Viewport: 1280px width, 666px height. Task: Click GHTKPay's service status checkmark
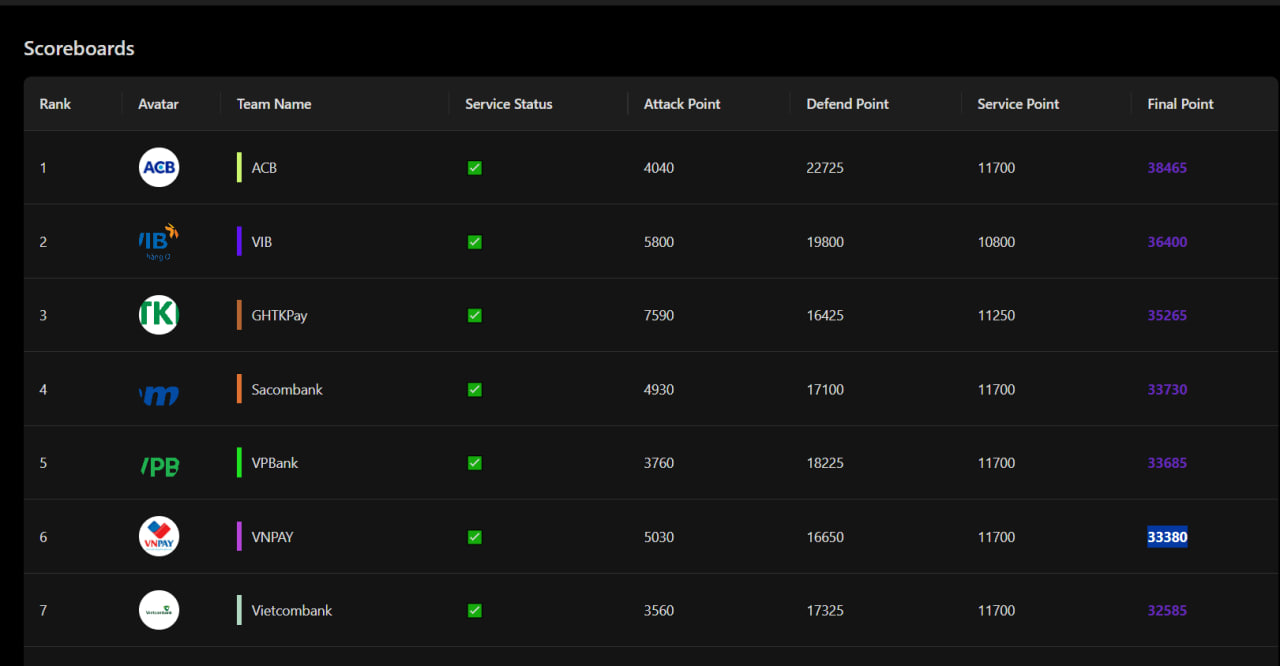click(474, 315)
